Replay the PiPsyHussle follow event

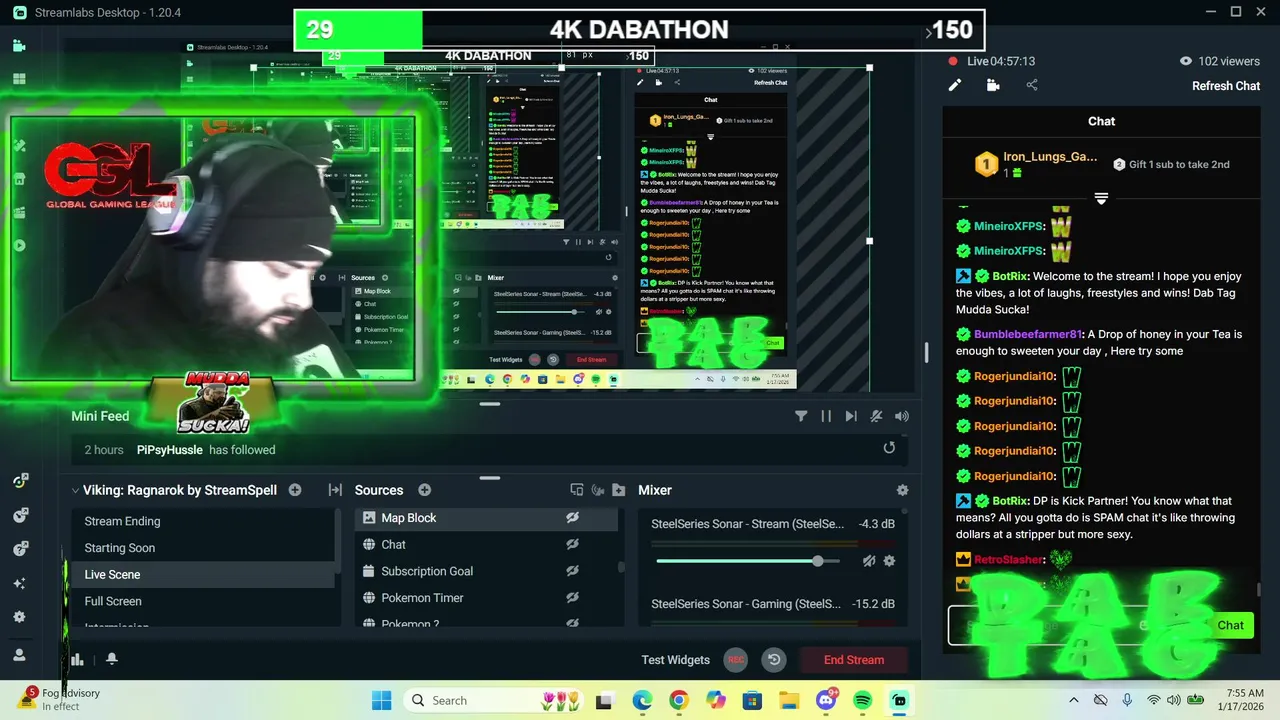click(x=889, y=448)
